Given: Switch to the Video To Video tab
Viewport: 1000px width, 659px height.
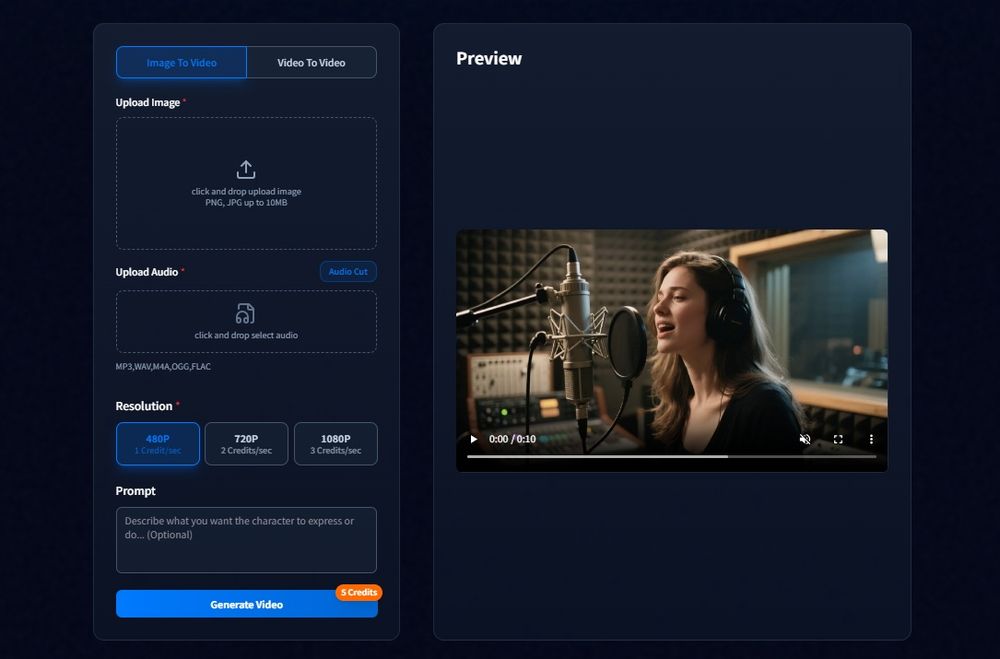Looking at the screenshot, I should point(311,62).
